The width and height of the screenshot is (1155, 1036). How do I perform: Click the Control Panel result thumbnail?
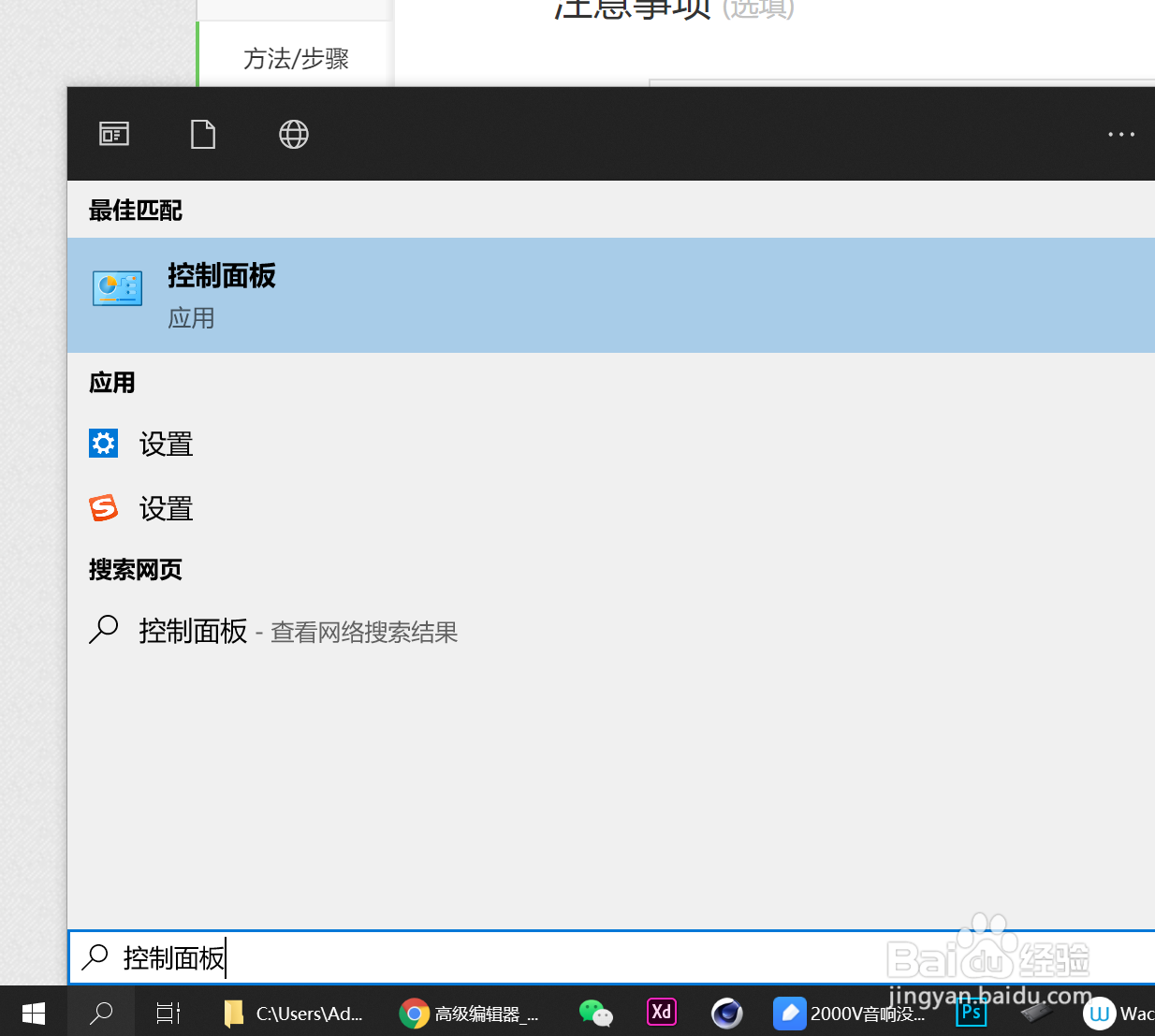(117, 287)
